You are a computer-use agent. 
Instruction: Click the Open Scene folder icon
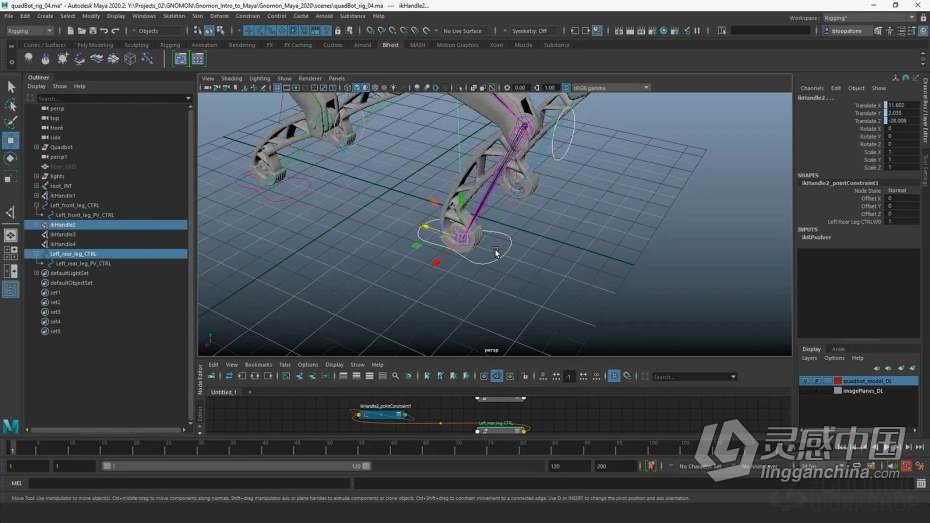pyautogui.click(x=81, y=31)
